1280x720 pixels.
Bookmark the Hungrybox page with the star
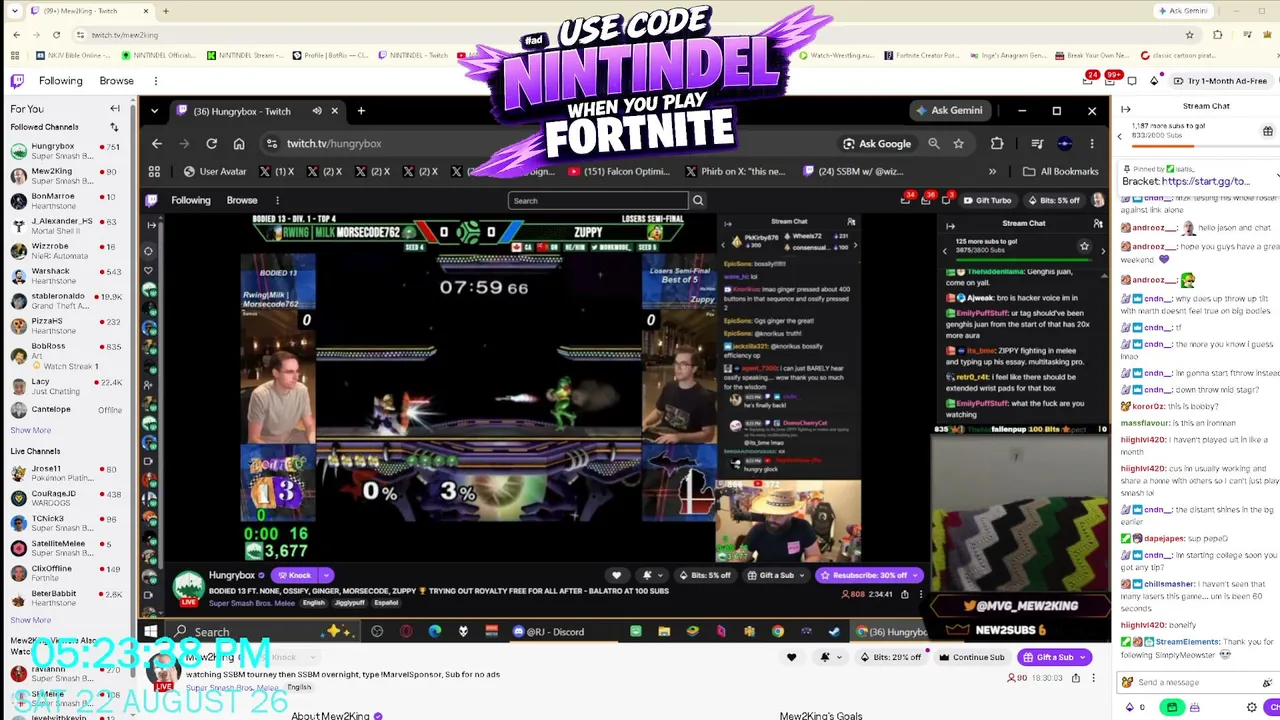pos(959,143)
